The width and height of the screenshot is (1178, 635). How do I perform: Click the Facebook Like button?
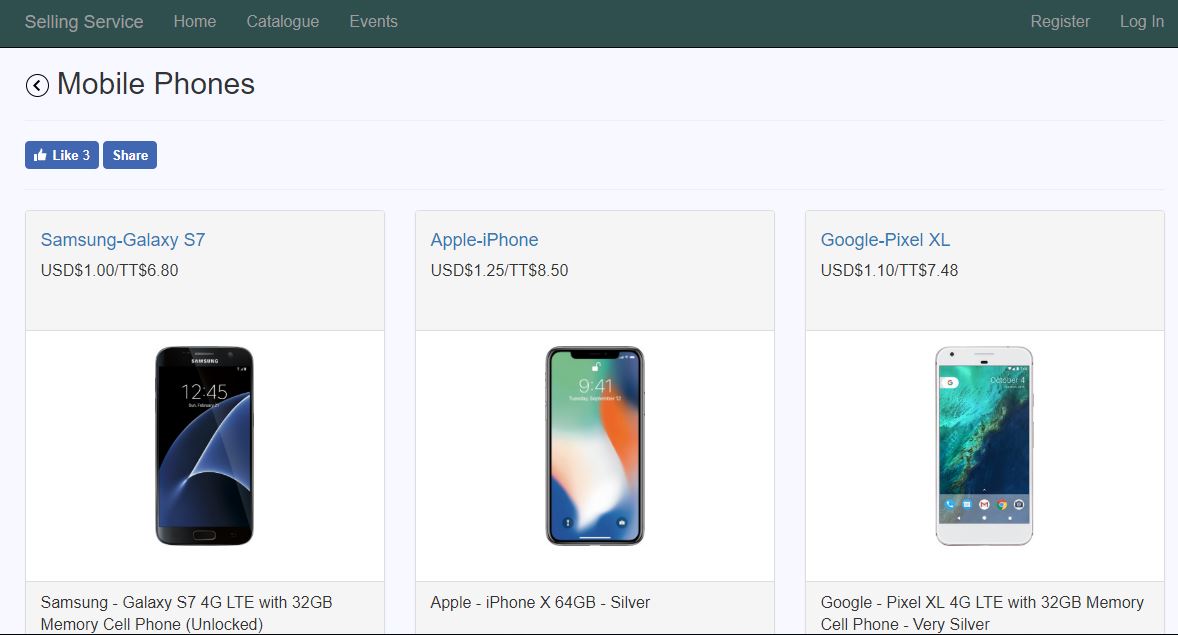62,155
